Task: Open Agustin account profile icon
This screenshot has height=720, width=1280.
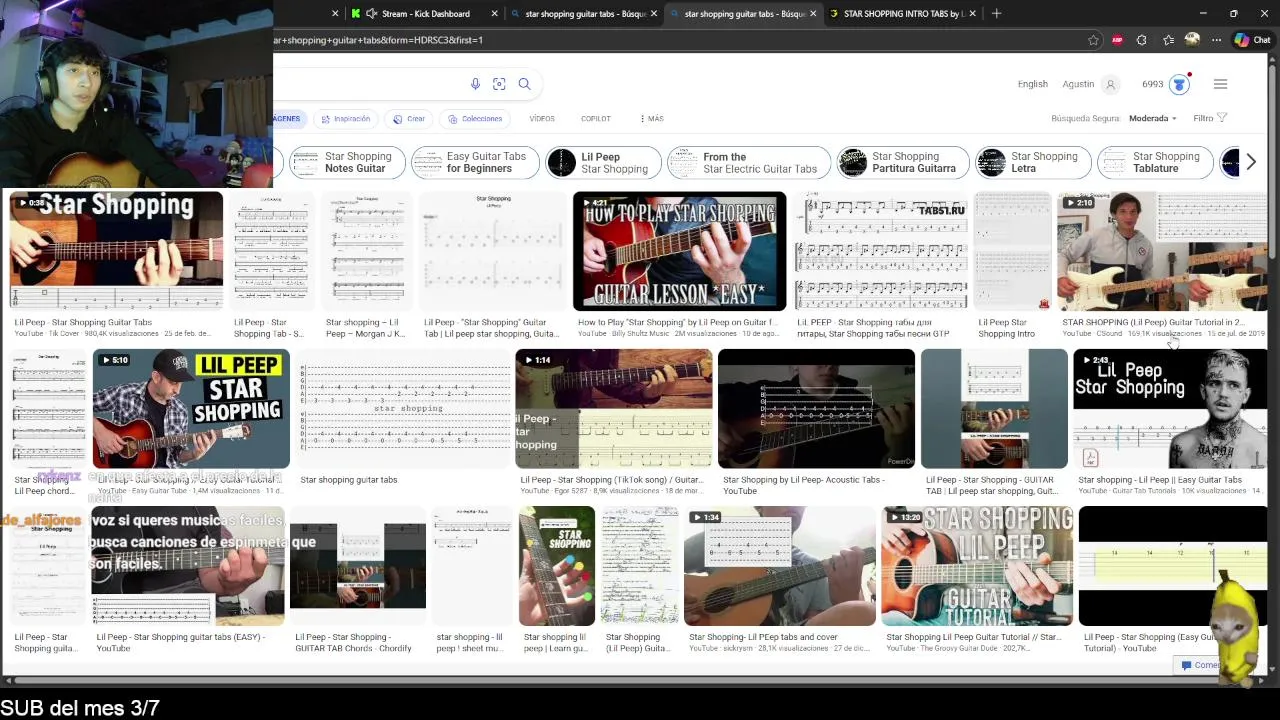Action: coord(1110,84)
